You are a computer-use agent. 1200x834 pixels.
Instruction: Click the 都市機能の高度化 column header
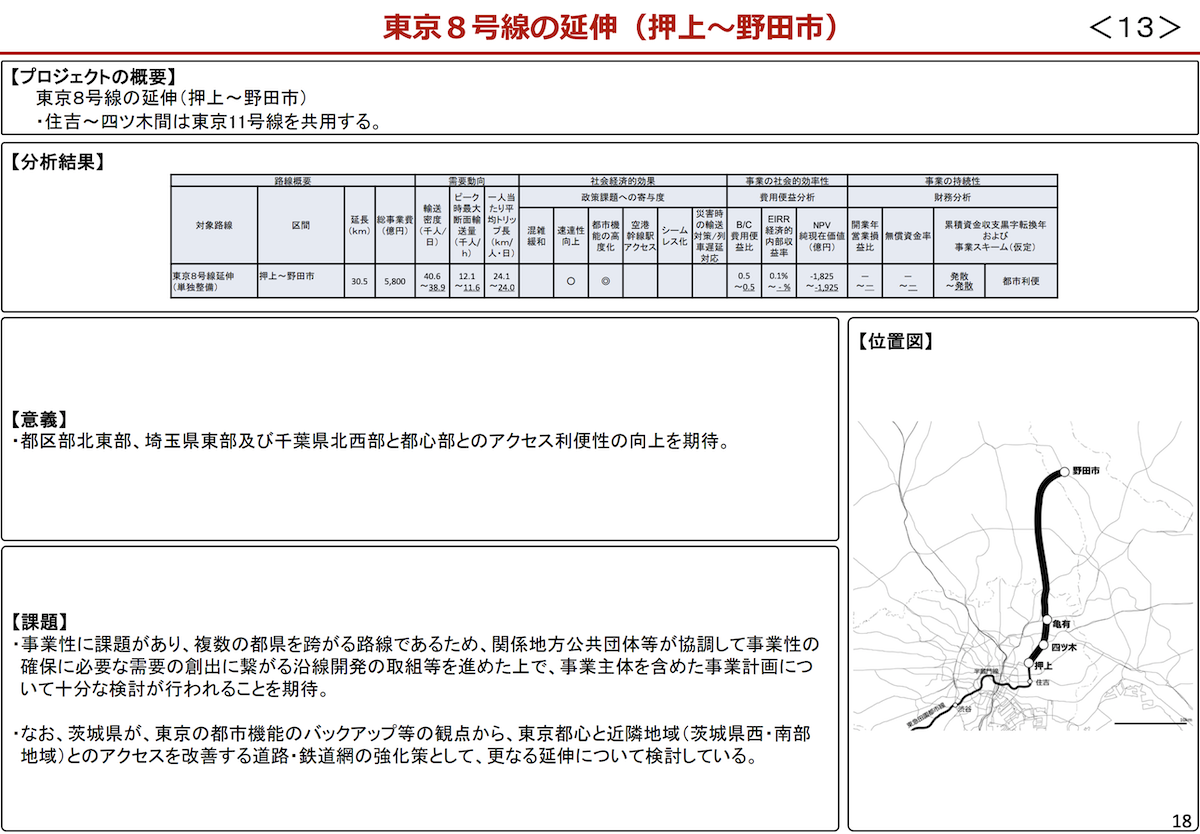[605, 236]
